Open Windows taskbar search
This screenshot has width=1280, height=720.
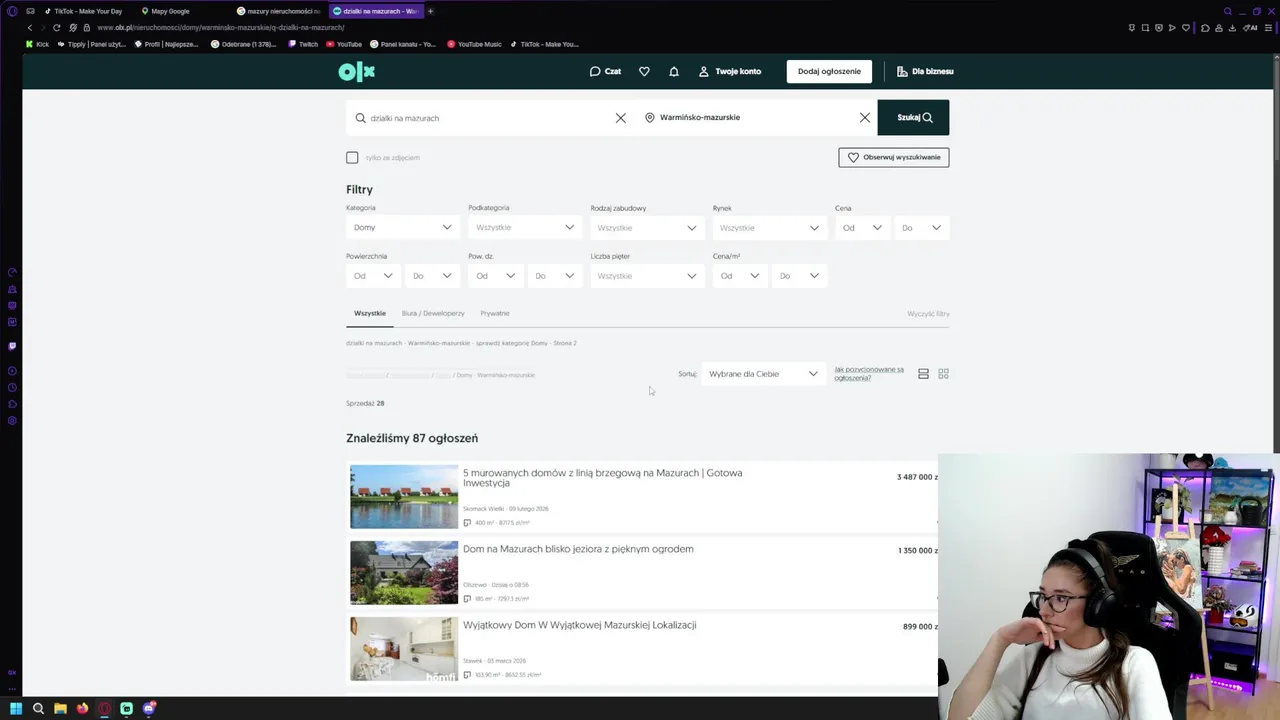point(38,709)
